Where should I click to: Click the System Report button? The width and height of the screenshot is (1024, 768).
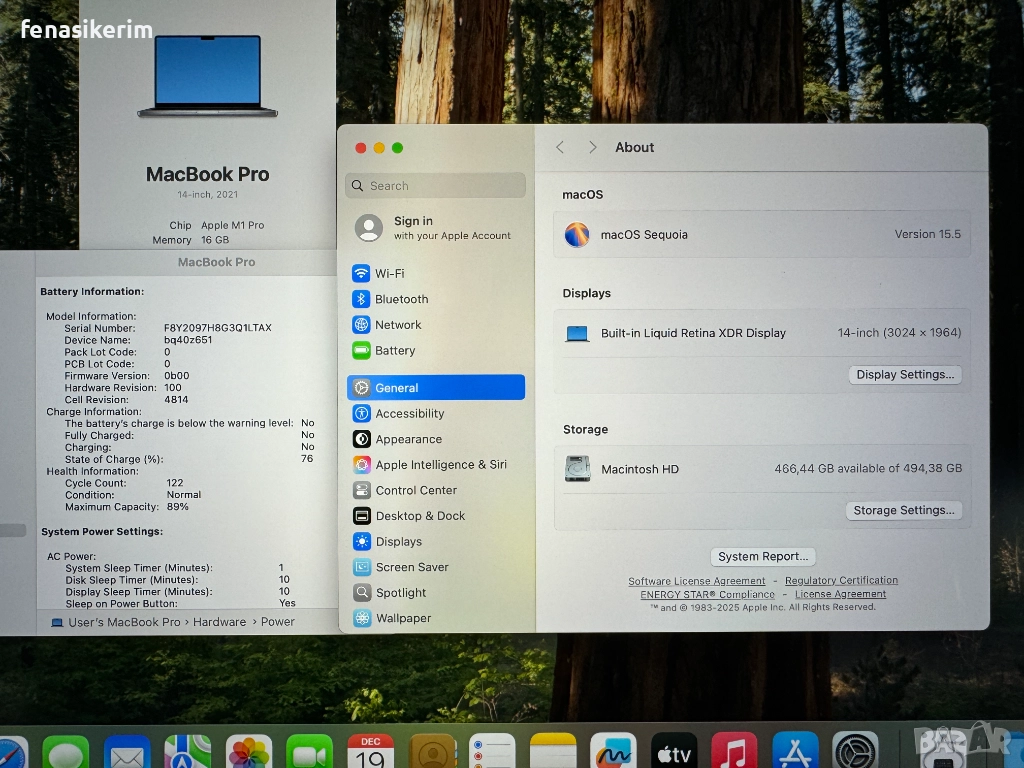click(x=763, y=557)
